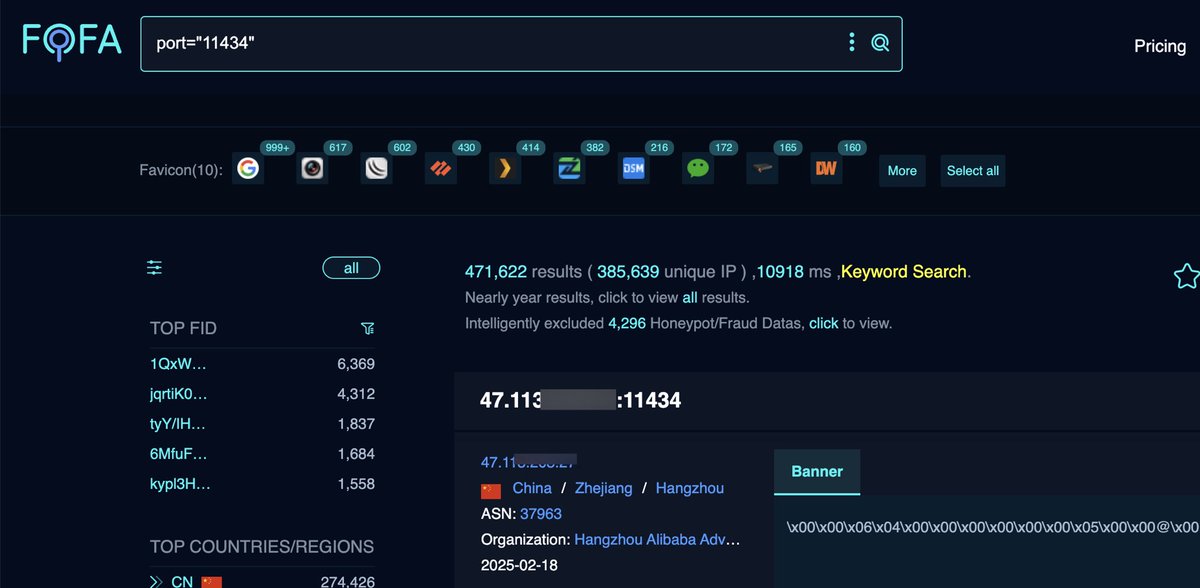Select the yellow chevron favicon with 414 badge
The image size is (1200, 588).
[x=505, y=169]
